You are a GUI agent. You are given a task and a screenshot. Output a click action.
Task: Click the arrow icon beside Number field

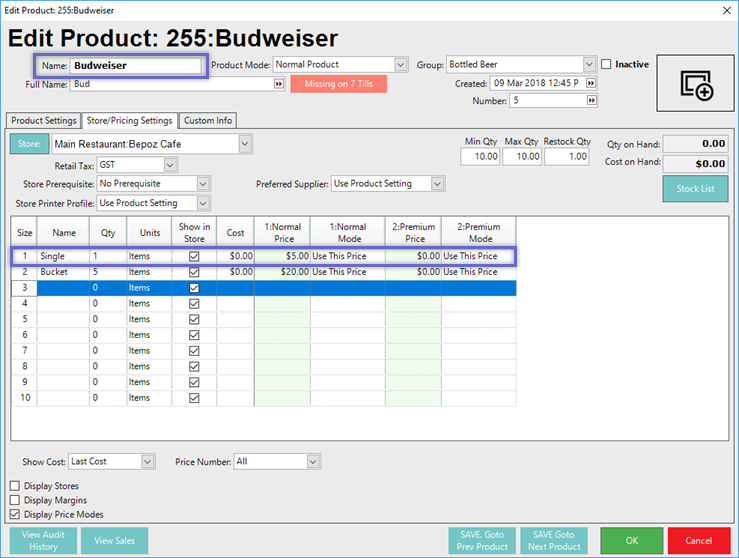click(x=591, y=100)
